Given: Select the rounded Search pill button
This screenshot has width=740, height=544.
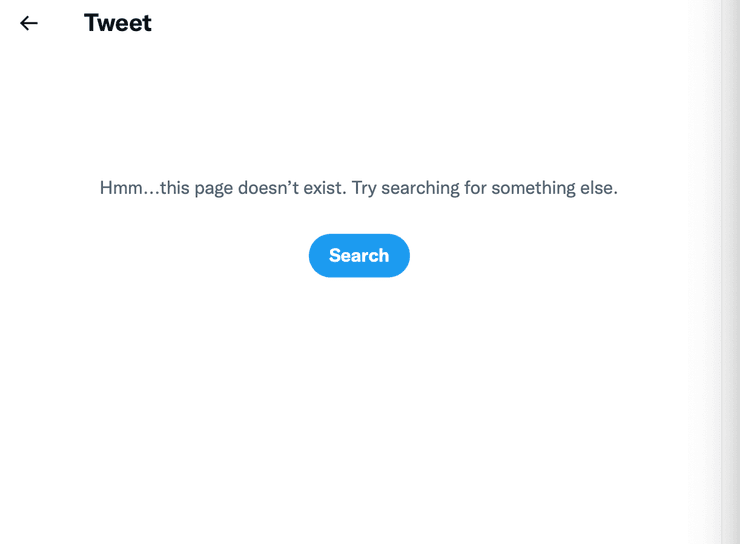Looking at the screenshot, I should pos(359,255).
